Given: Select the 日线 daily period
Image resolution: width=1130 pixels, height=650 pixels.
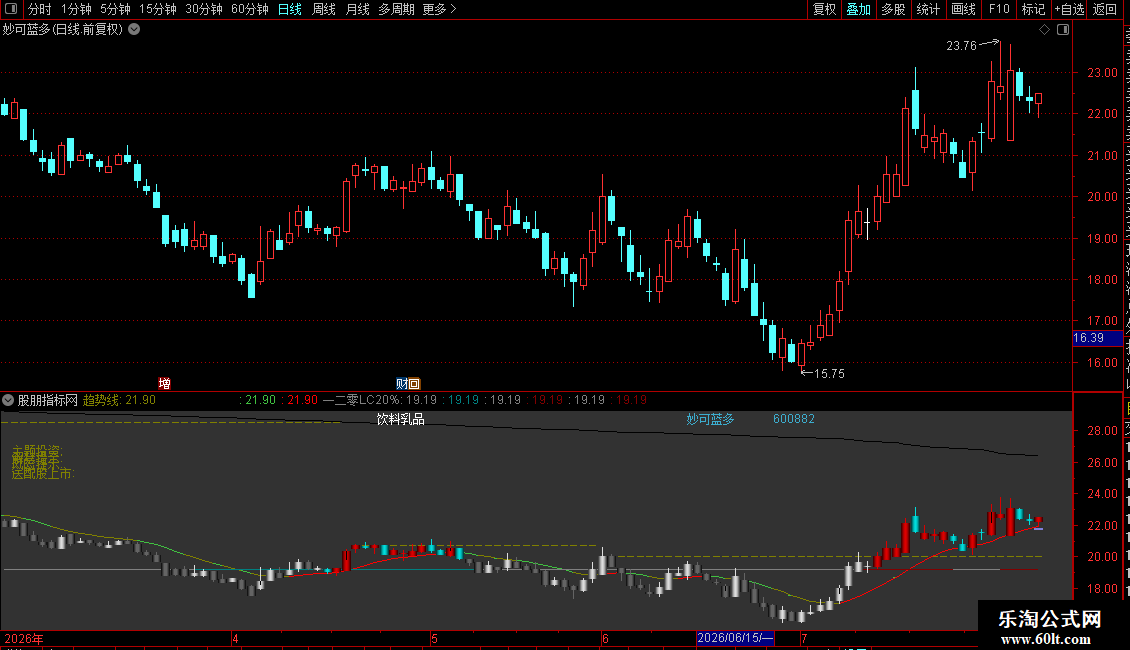Looking at the screenshot, I should (x=290, y=9).
